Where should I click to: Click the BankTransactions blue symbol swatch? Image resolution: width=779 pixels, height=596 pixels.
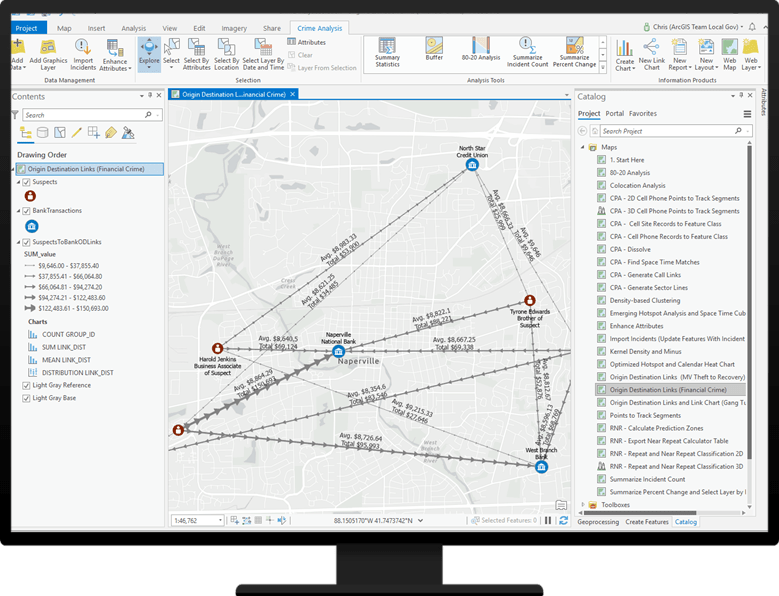click(x=32, y=226)
